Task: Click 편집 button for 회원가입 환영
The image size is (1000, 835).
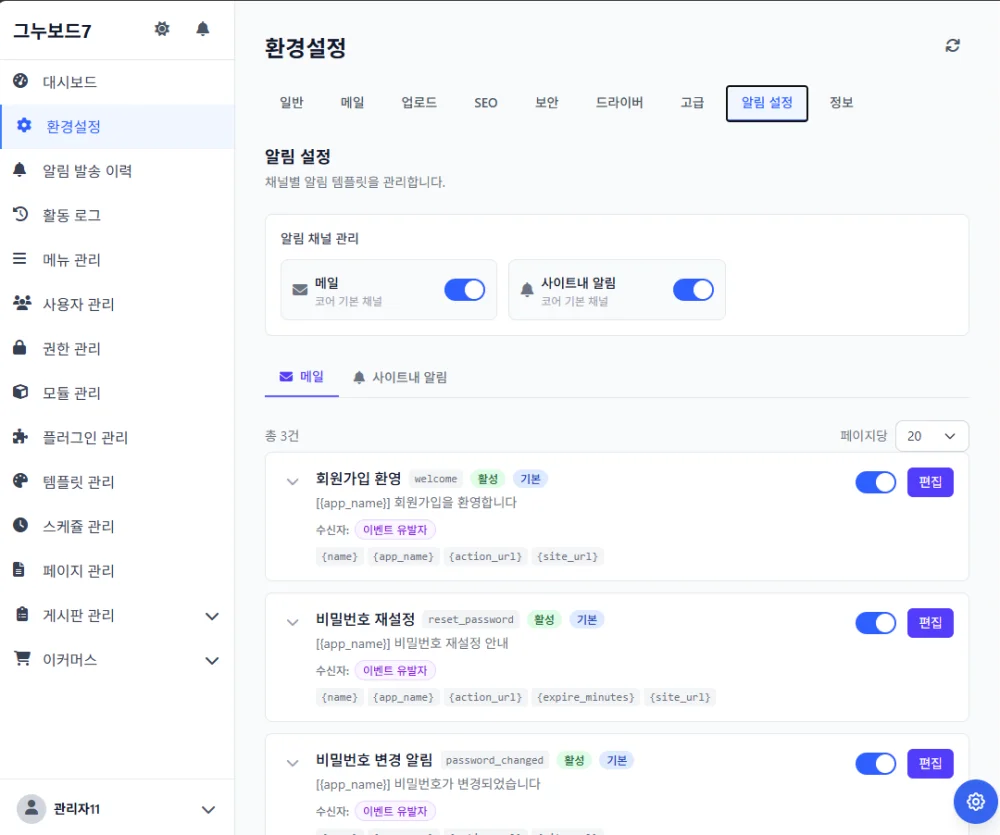Action: (x=930, y=482)
